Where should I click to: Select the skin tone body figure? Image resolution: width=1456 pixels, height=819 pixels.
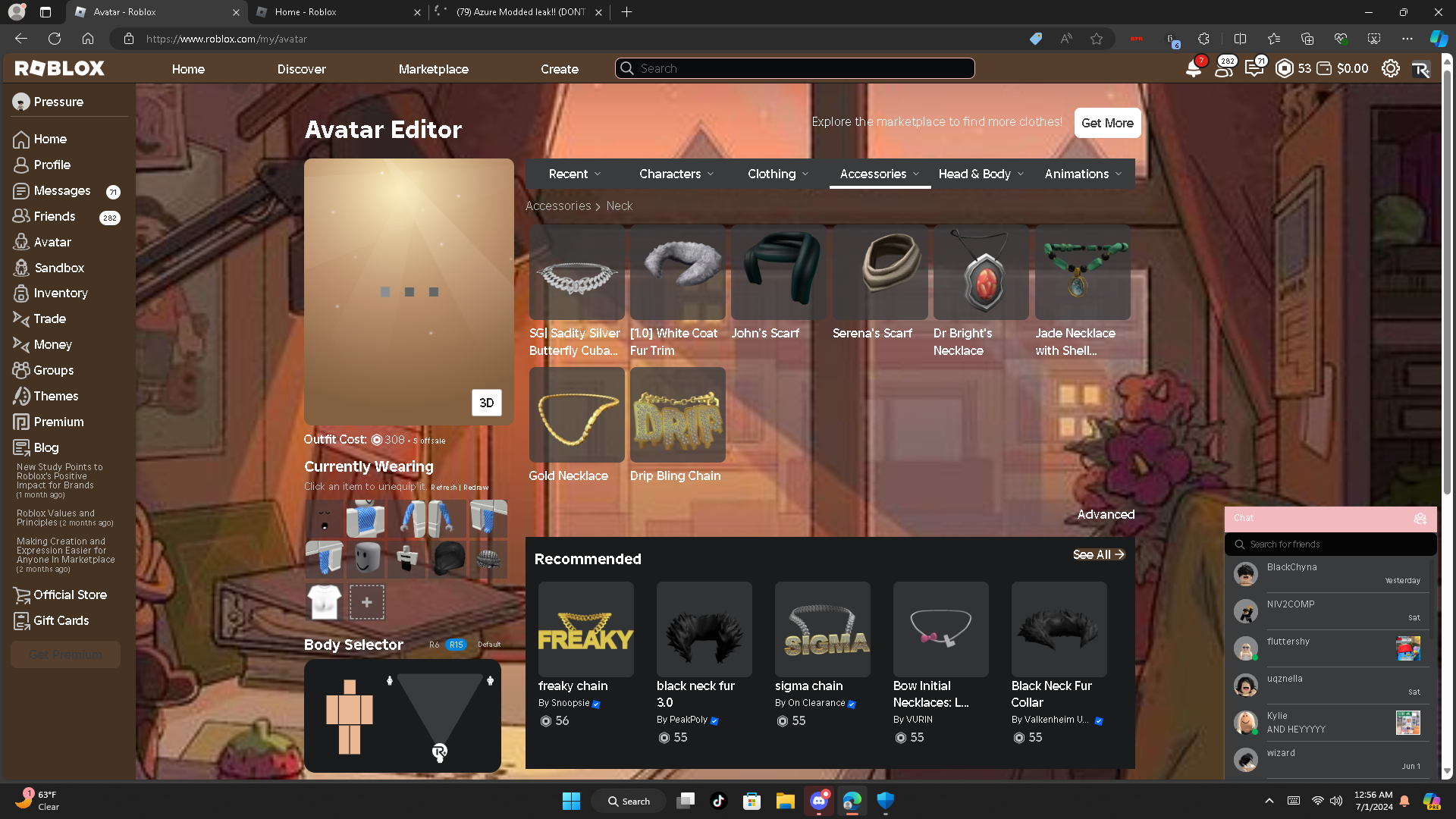click(x=349, y=717)
